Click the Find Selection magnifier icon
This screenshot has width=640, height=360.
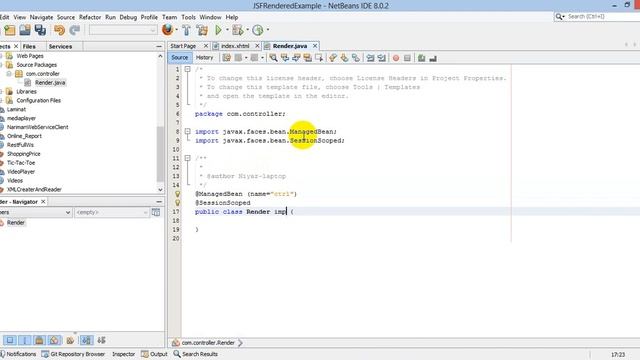click(273, 58)
